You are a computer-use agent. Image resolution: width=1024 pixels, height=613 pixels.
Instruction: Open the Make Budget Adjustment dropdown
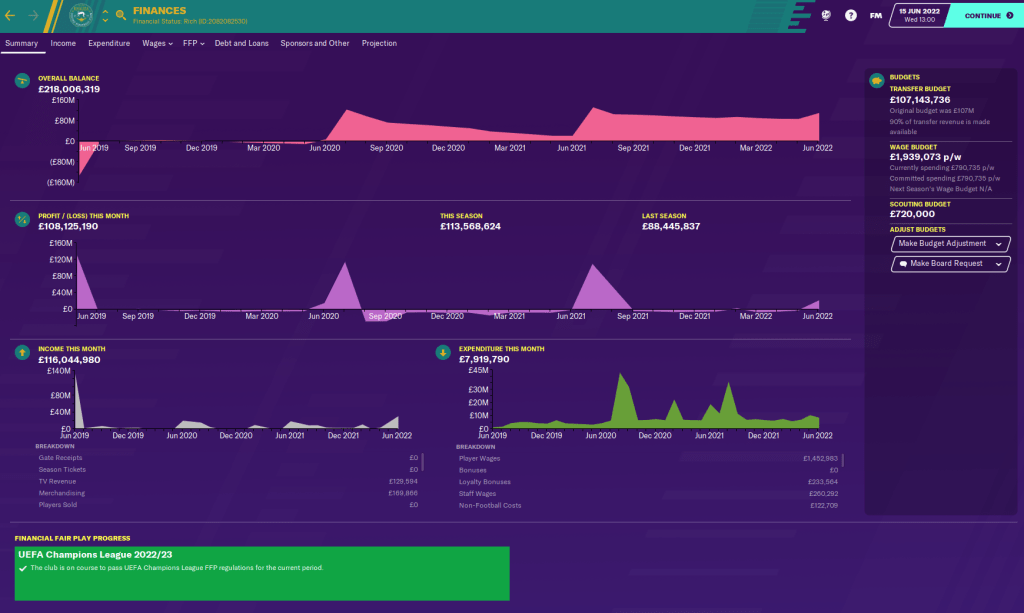950,243
